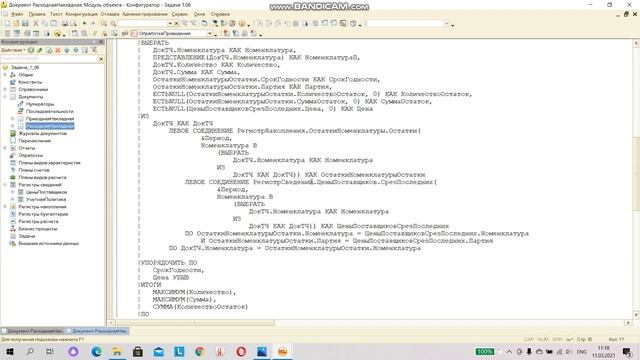Screen dimensions: 640x360
Task: Expand the Отчеты tree node
Action: point(5,148)
